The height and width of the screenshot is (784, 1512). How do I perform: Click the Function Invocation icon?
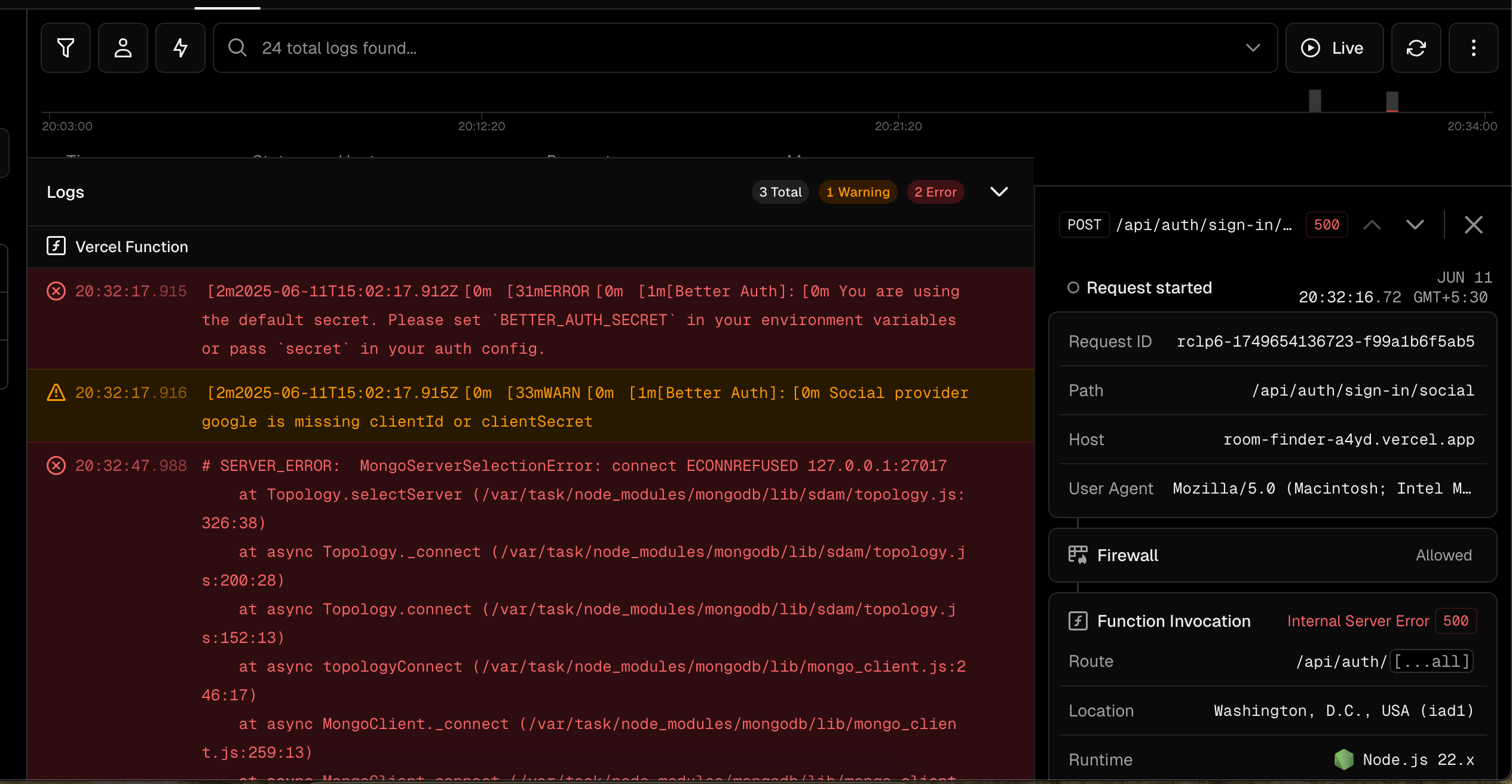(x=1078, y=621)
